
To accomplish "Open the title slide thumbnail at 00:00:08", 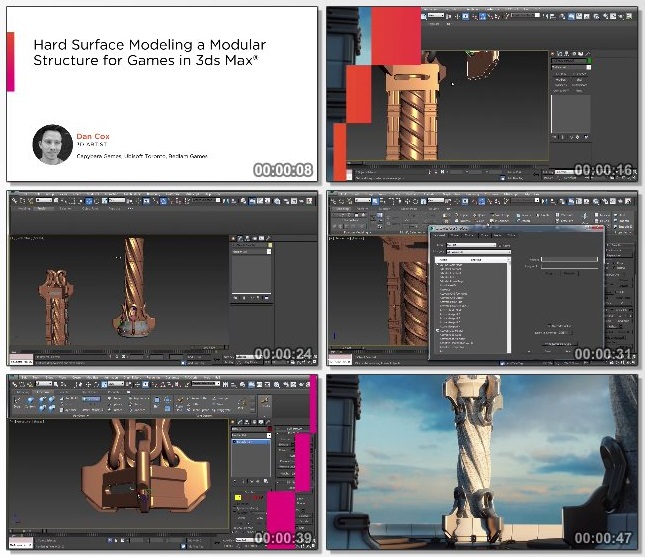I will (162, 94).
